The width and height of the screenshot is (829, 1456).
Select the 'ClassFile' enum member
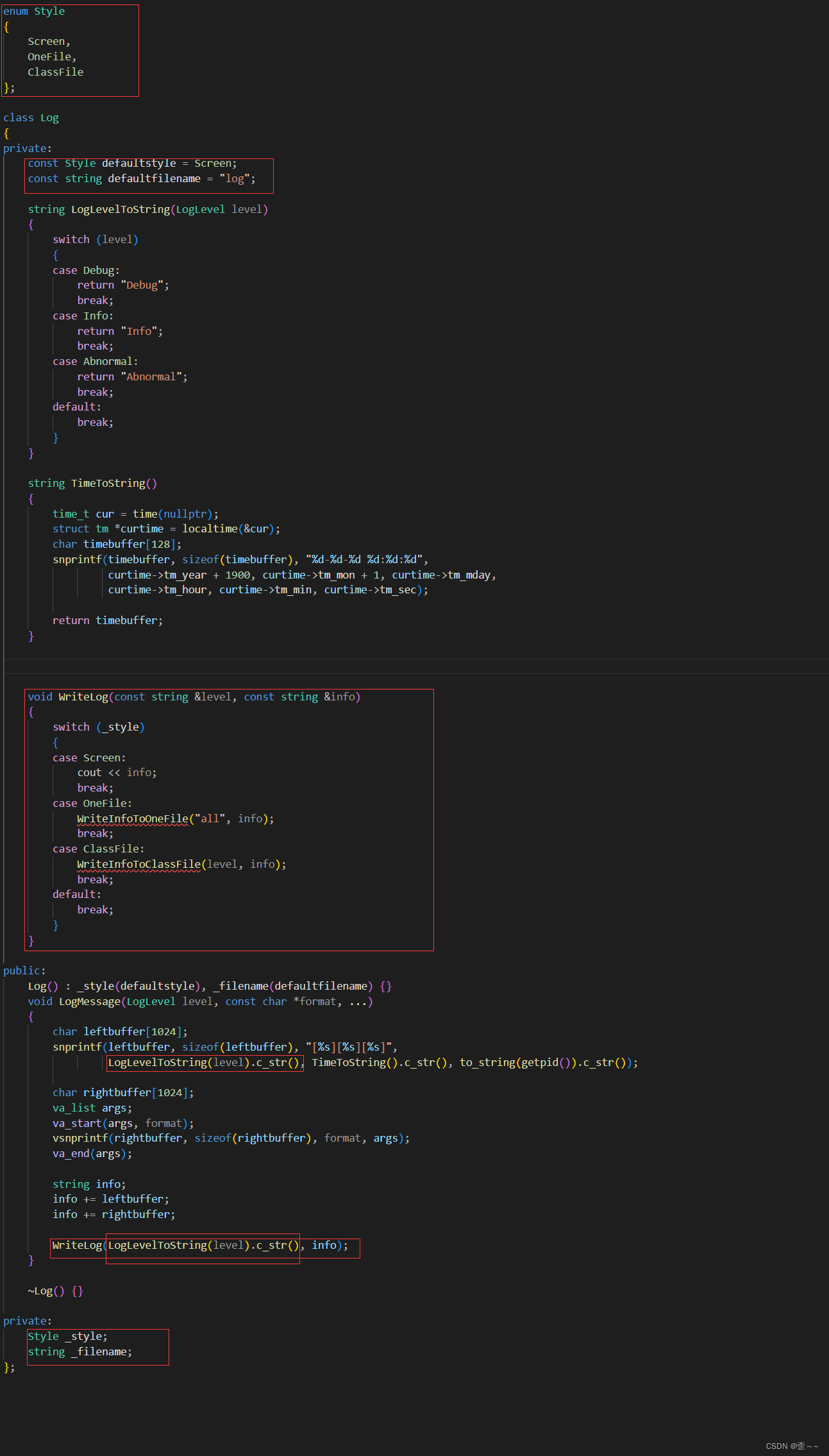(55, 72)
